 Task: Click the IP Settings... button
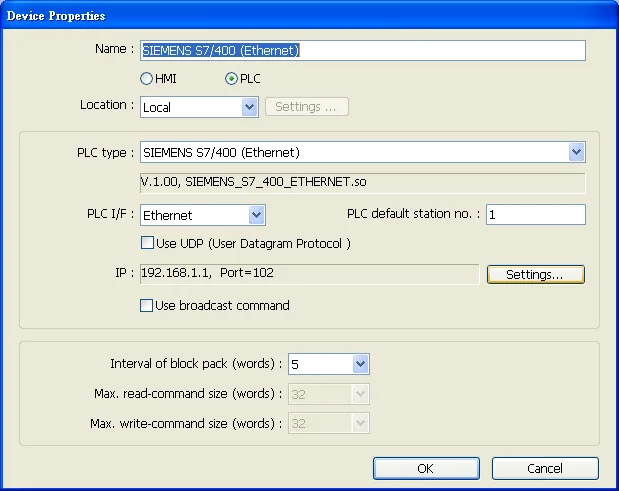(536, 274)
